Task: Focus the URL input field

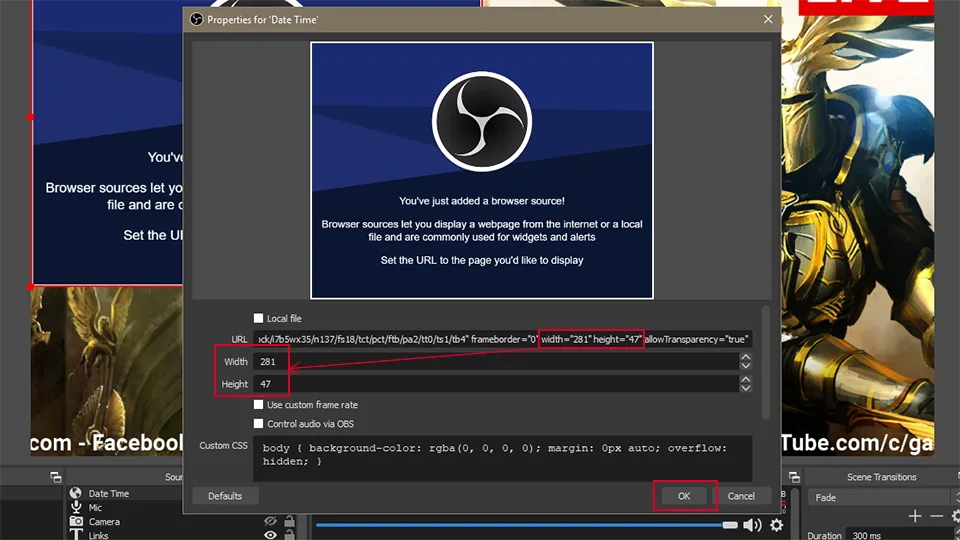Action: tap(503, 339)
